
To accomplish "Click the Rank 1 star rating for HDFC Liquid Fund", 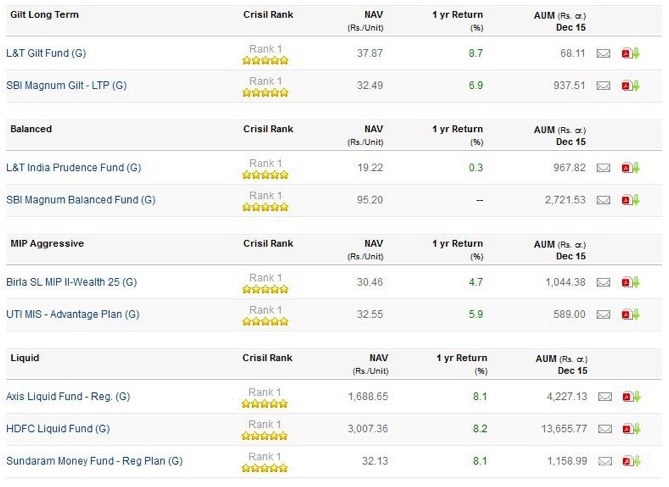I will pyautogui.click(x=265, y=435).
